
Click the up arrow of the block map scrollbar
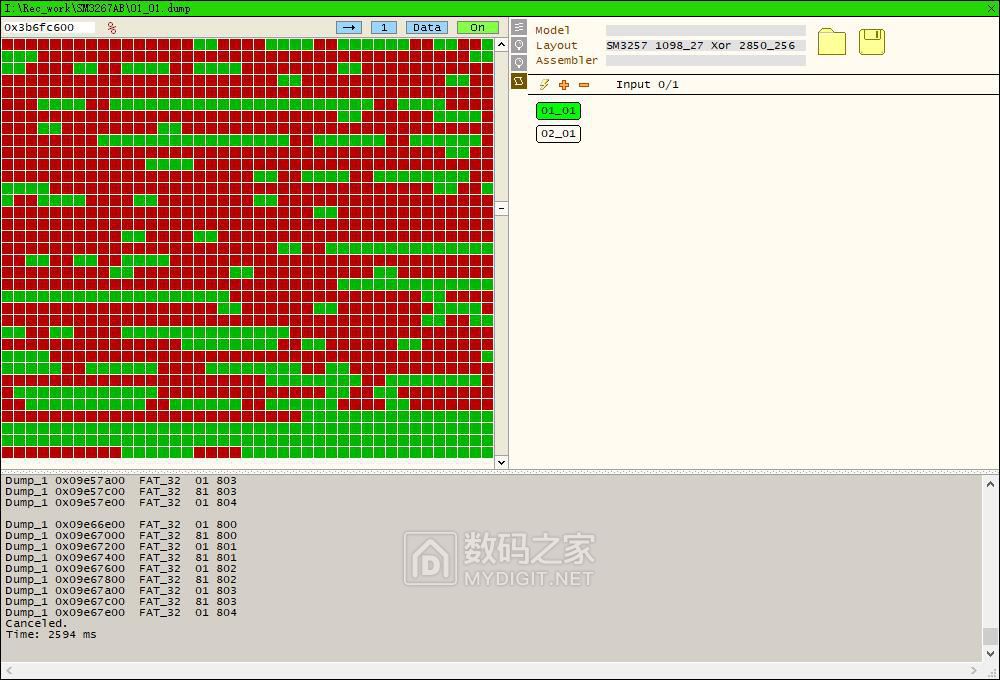click(501, 45)
